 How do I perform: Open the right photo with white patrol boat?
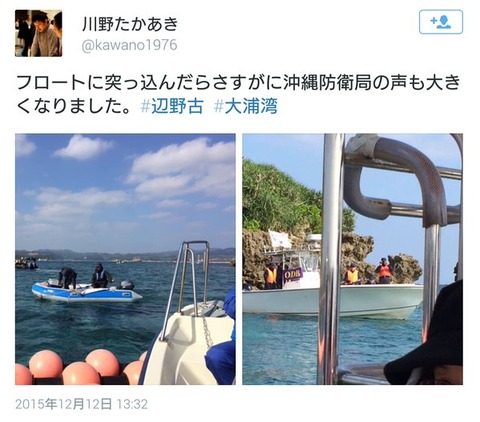coord(352,259)
